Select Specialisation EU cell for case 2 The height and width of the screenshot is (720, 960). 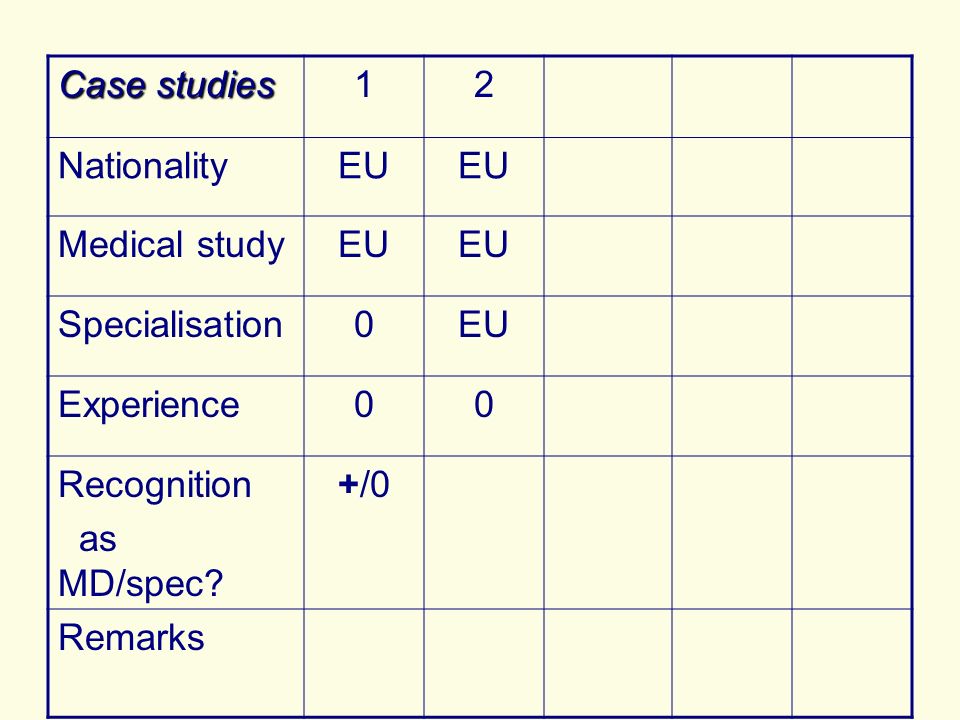(x=484, y=336)
